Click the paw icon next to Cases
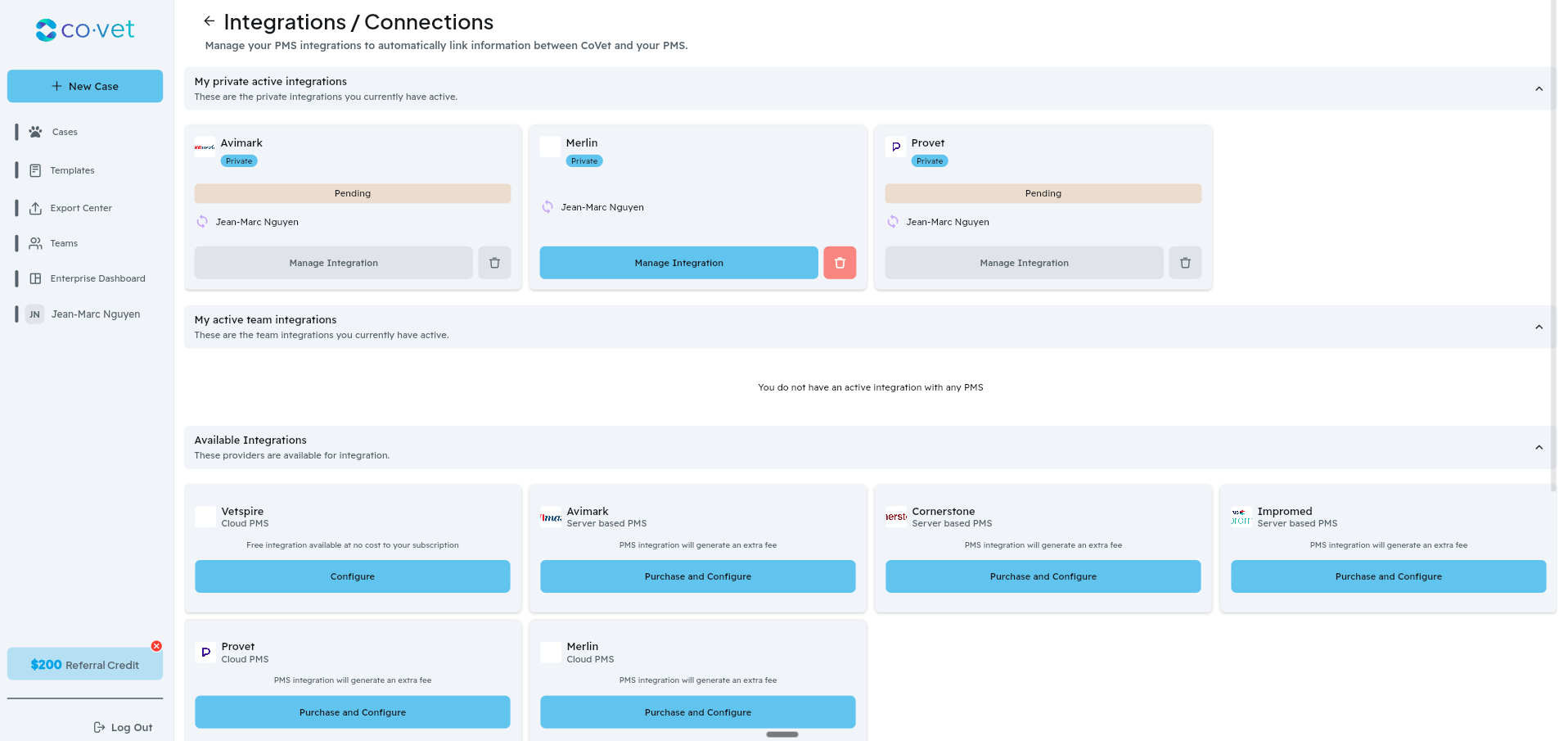Screen dimensions: 1568x741 click(35, 132)
